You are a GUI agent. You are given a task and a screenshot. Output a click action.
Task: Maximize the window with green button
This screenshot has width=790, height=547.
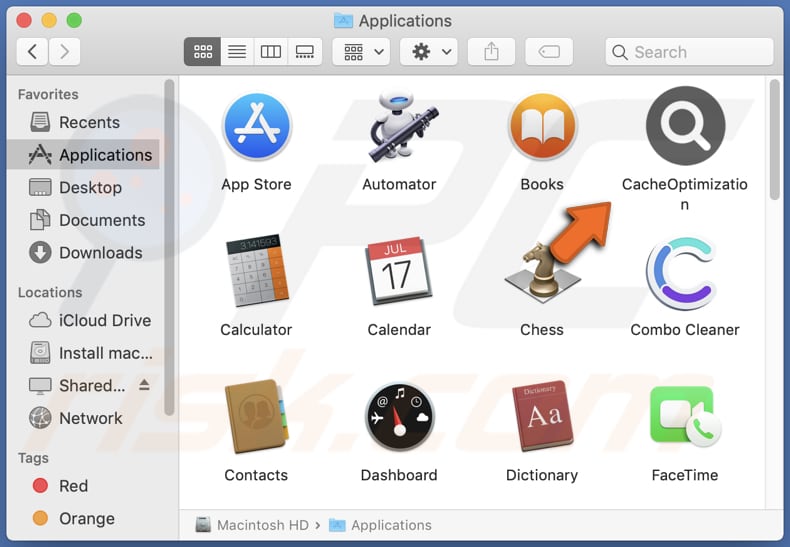tap(75, 21)
